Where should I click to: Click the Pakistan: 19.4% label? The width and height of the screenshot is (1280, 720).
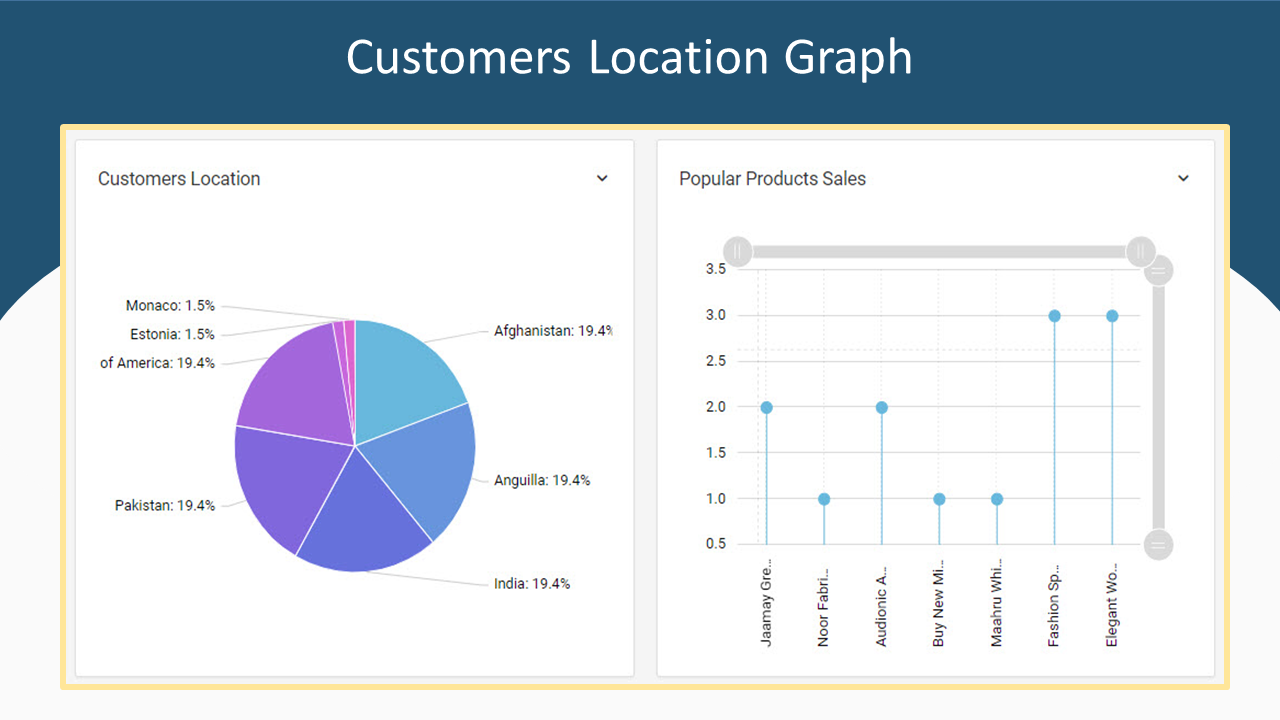click(165, 505)
